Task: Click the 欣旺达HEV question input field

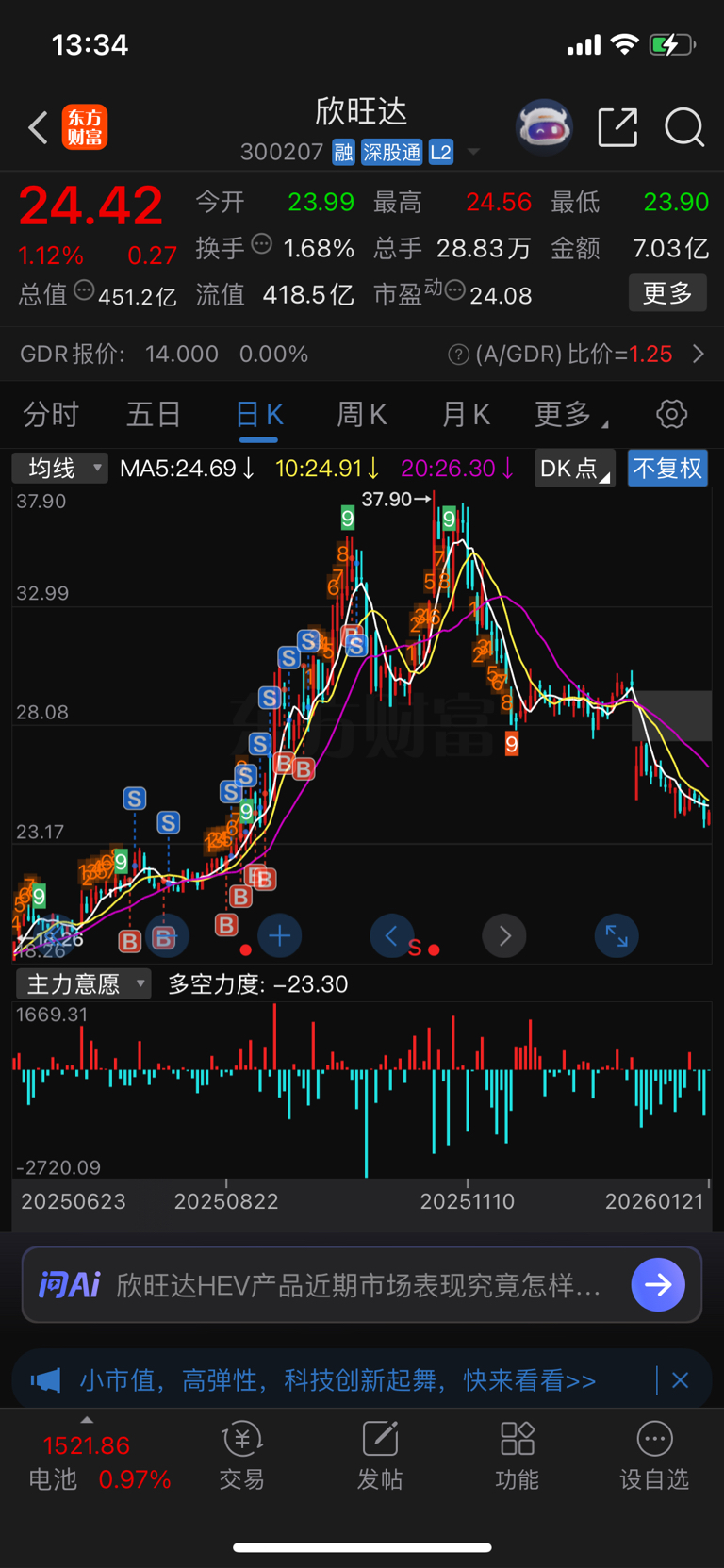Action: 362,1285
